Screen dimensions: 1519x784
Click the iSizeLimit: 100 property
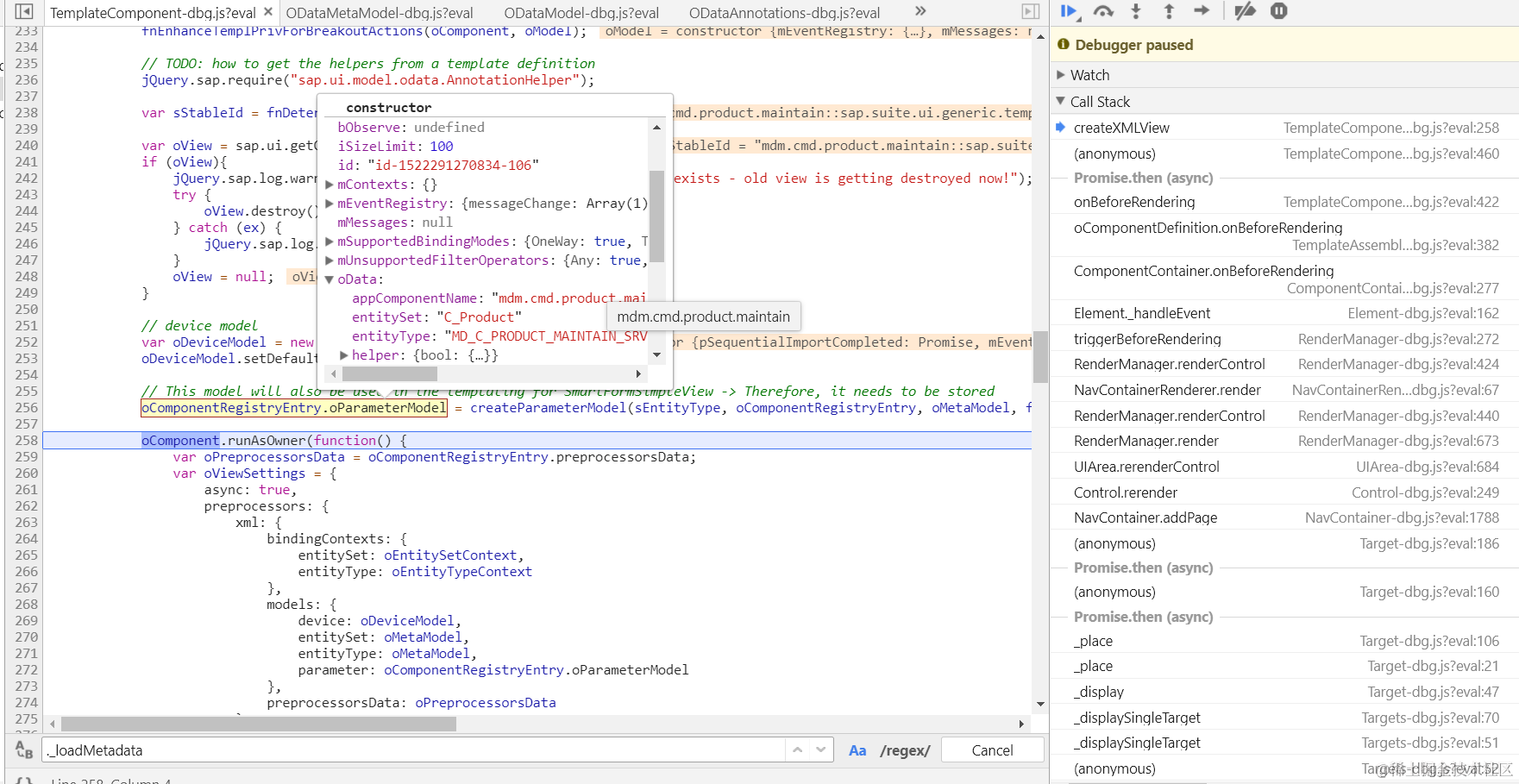pyautogui.click(x=395, y=147)
